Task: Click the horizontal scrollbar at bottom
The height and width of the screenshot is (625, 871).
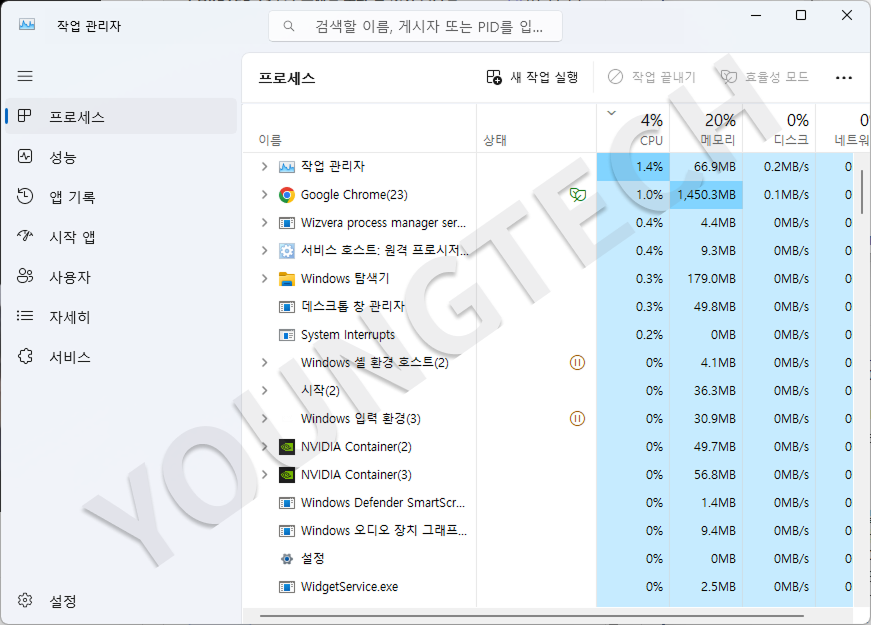Action: click(x=532, y=616)
